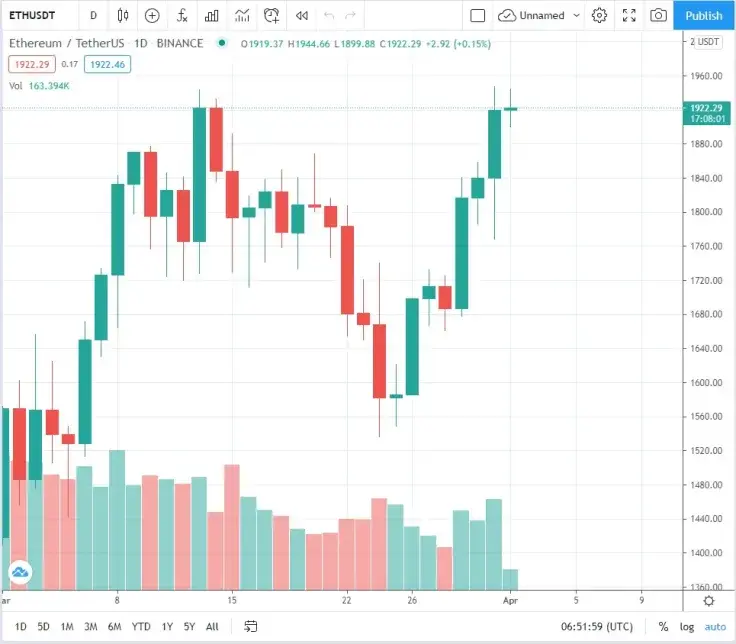Toggle the auto scale mode

[715, 626]
